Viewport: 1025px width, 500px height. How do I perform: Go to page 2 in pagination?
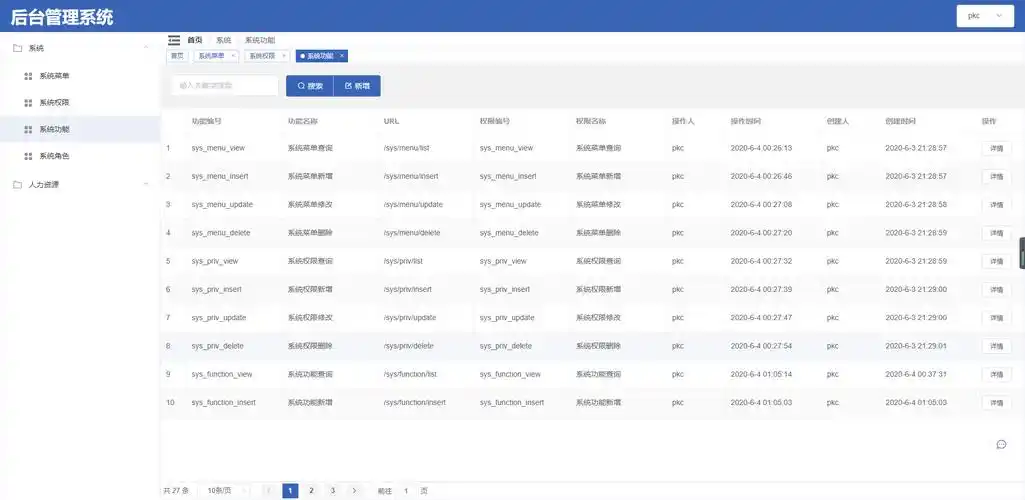[x=311, y=491]
